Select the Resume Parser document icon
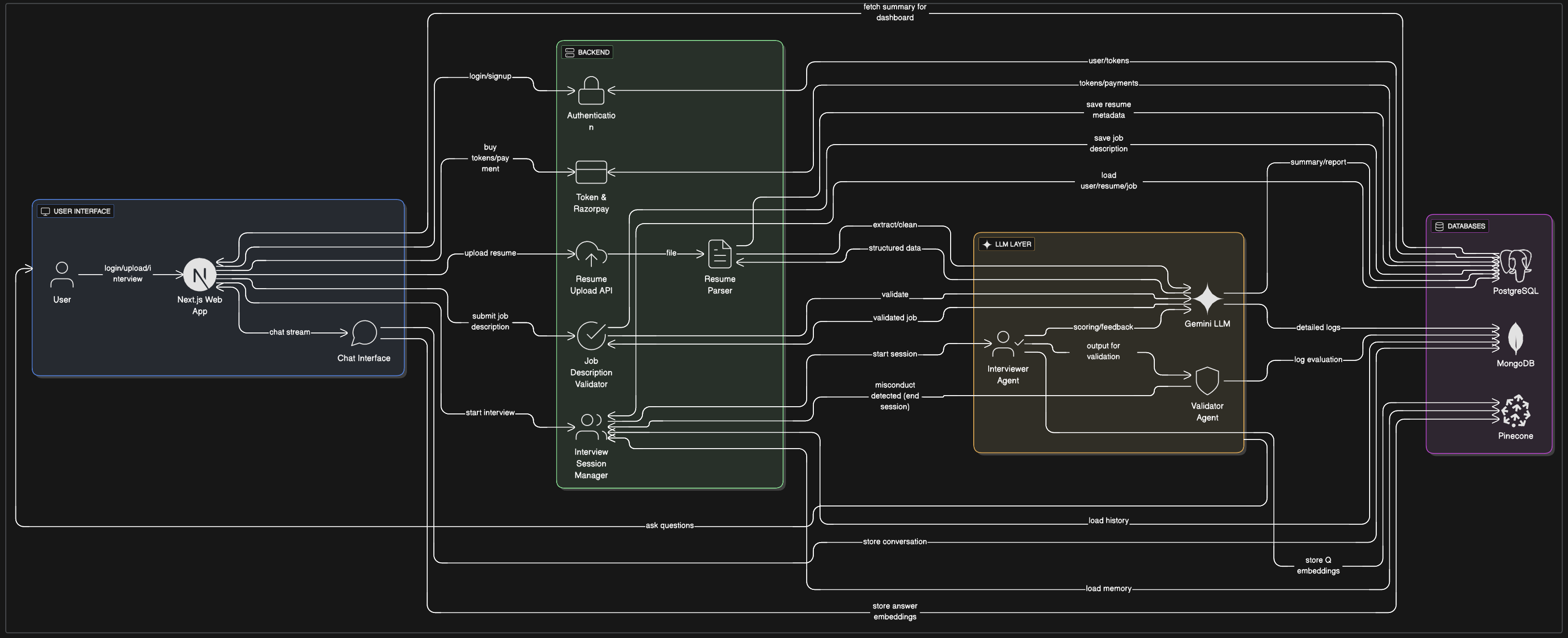This screenshot has width=1568, height=638. (x=719, y=255)
